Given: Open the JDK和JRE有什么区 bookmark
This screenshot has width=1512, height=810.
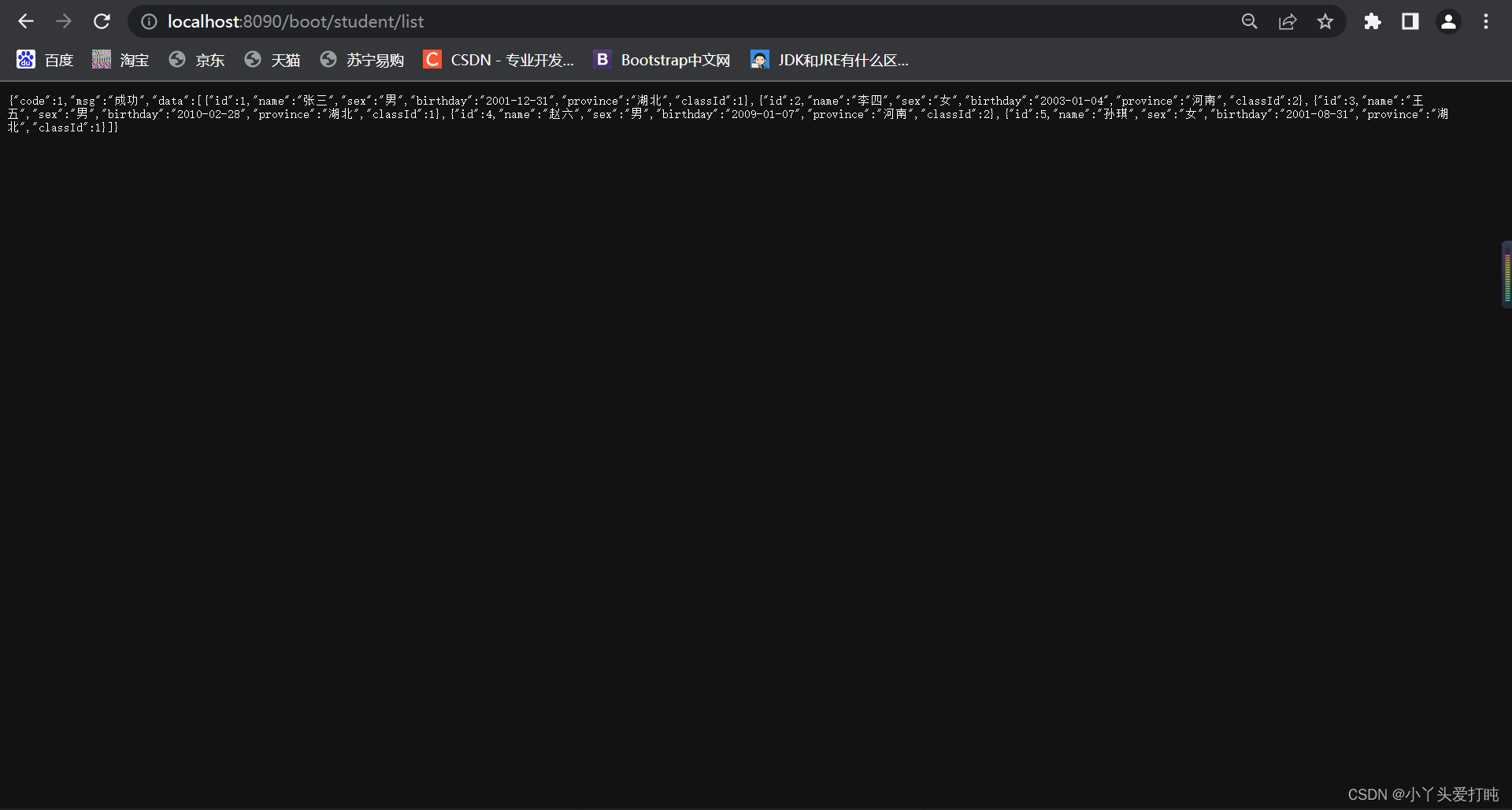Looking at the screenshot, I should pyautogui.click(x=830, y=60).
